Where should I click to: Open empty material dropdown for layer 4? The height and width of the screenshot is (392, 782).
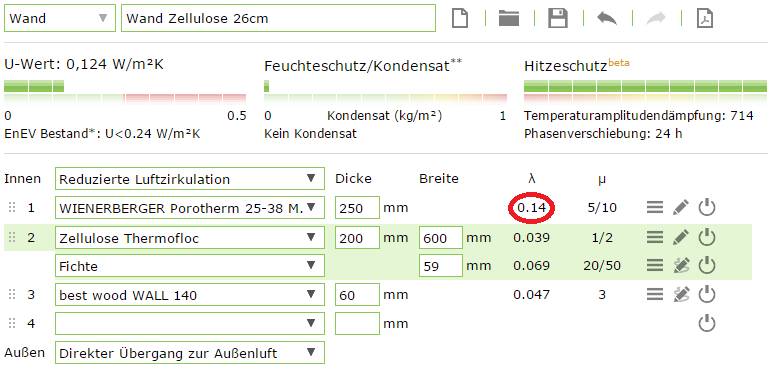point(190,323)
